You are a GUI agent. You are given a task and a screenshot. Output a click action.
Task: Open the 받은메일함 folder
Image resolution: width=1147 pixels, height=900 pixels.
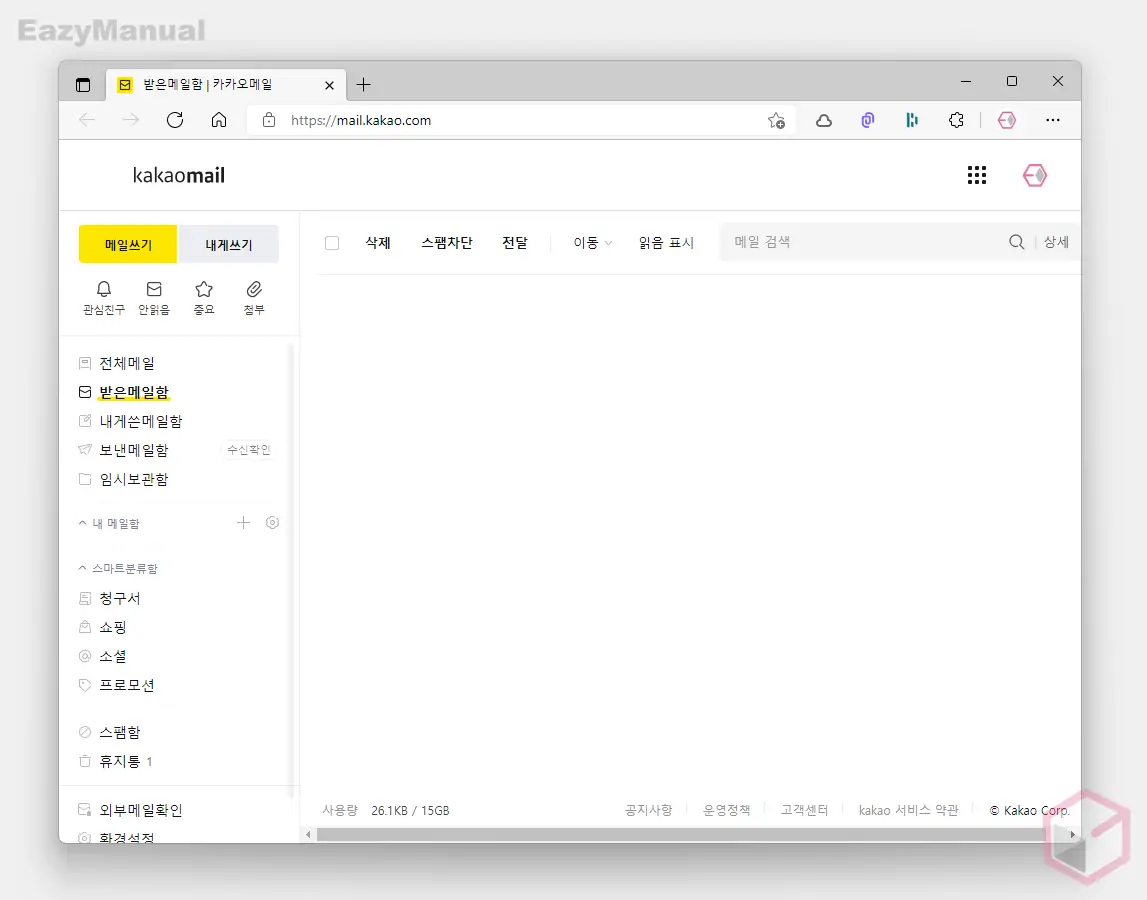pos(133,392)
